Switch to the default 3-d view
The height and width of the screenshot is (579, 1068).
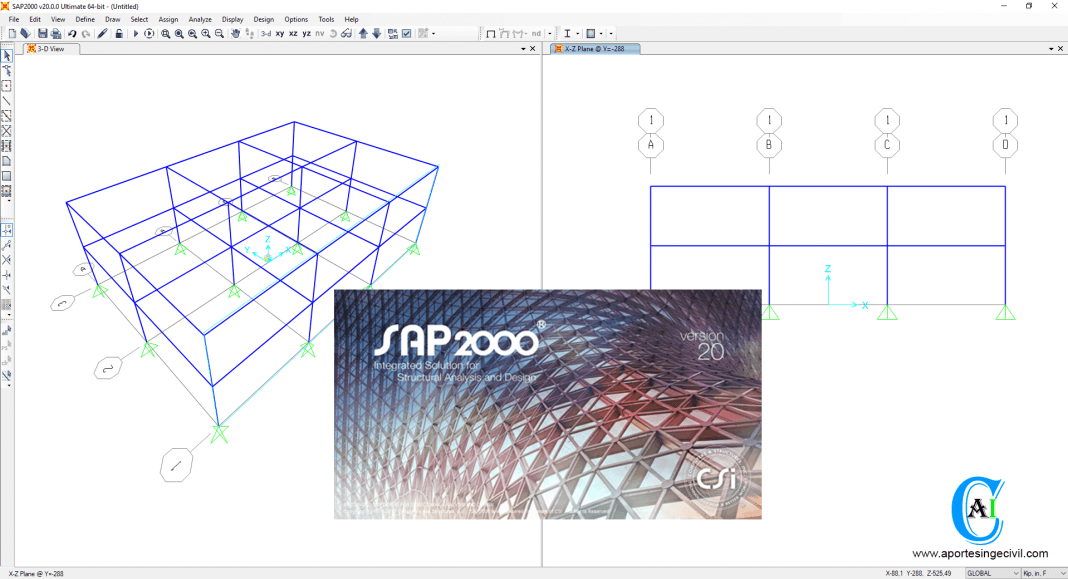tap(266, 34)
